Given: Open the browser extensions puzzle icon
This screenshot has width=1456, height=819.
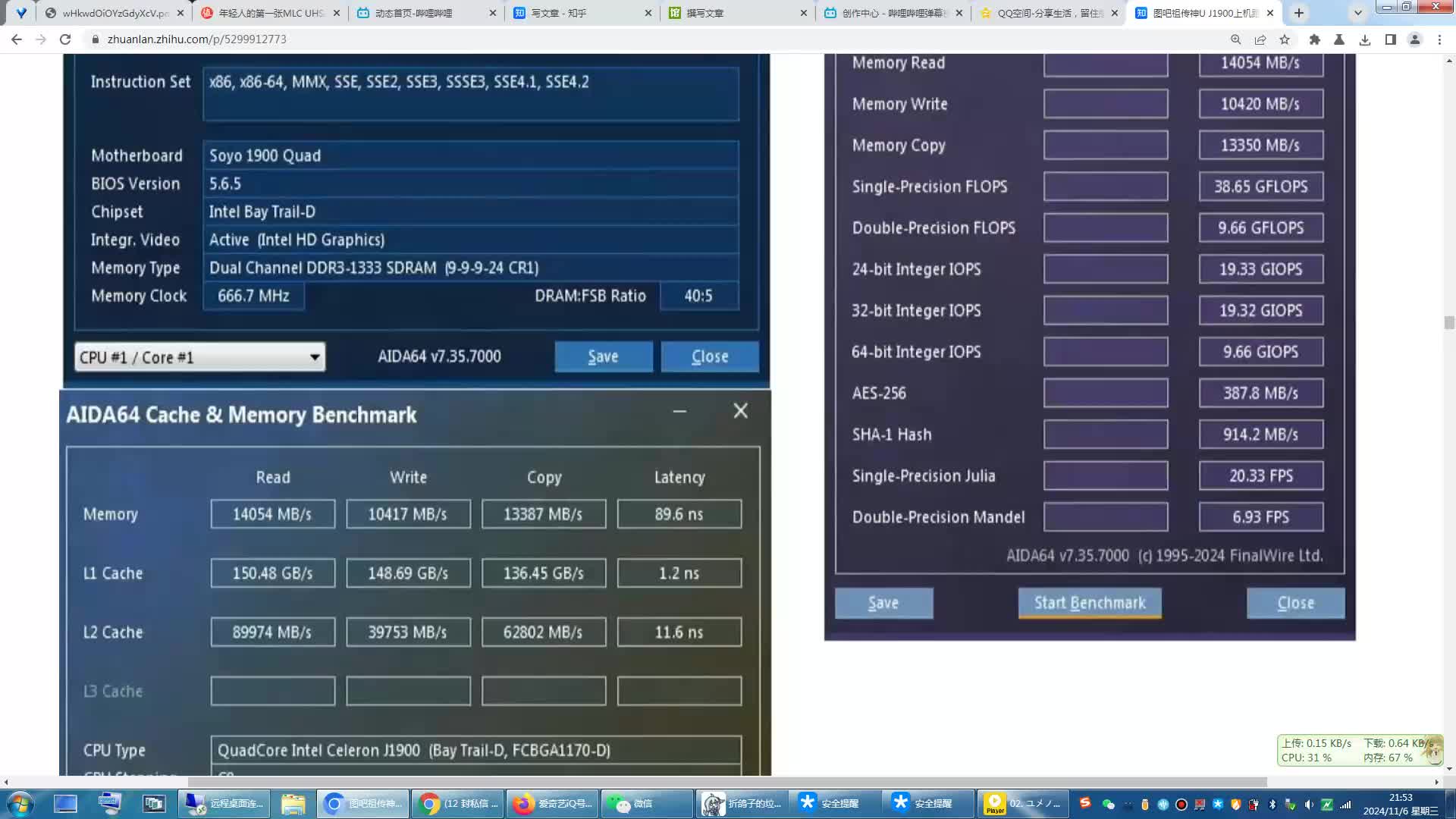Looking at the screenshot, I should pyautogui.click(x=1315, y=39).
